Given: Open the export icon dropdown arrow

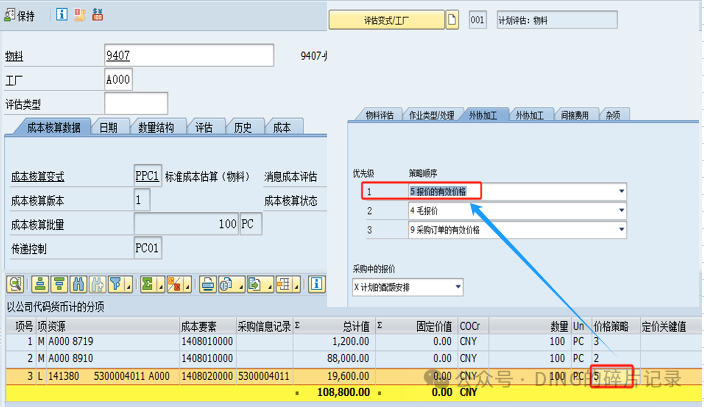Looking at the screenshot, I should click(268, 285).
